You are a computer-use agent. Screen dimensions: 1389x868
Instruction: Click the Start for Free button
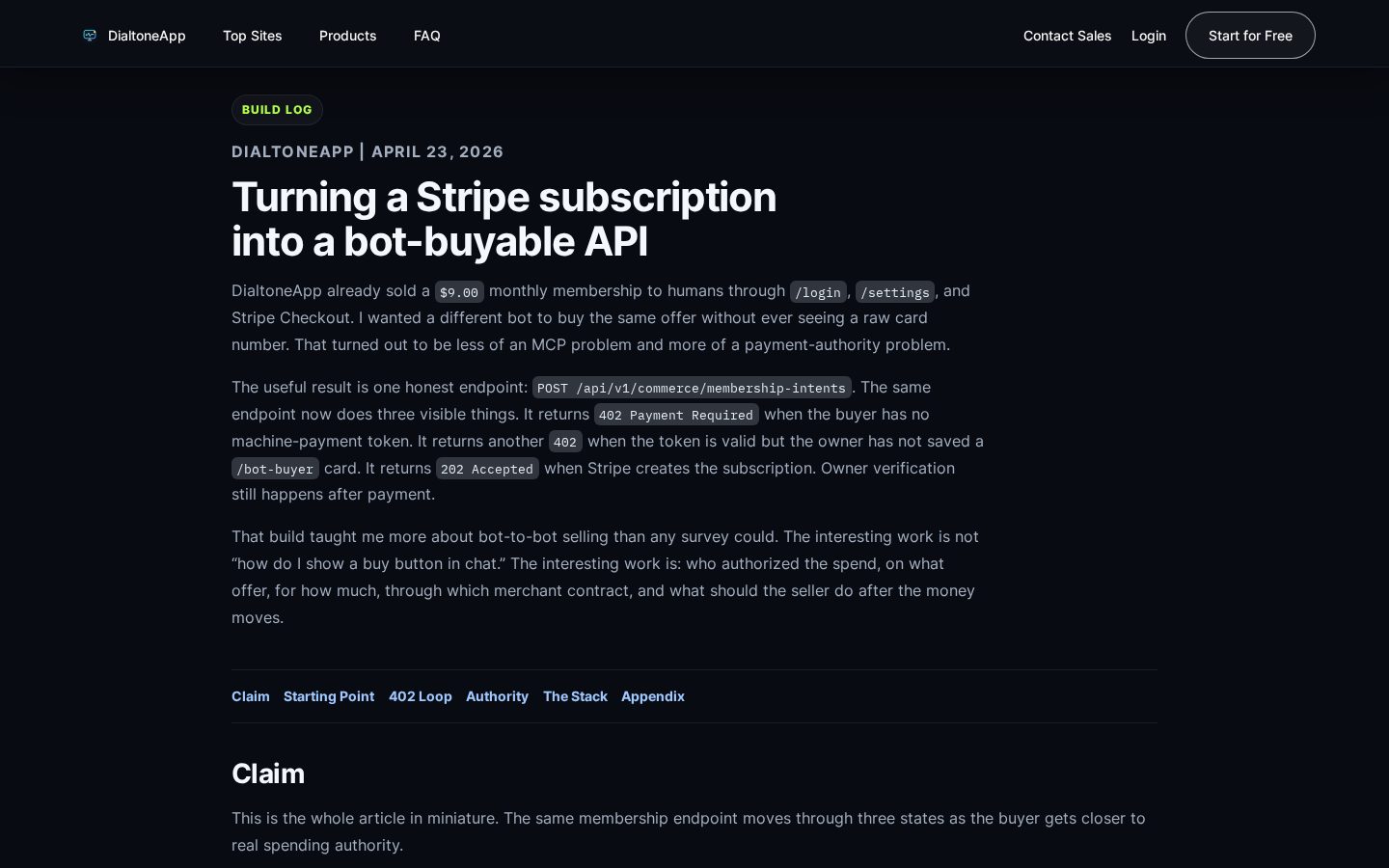pos(1250,36)
